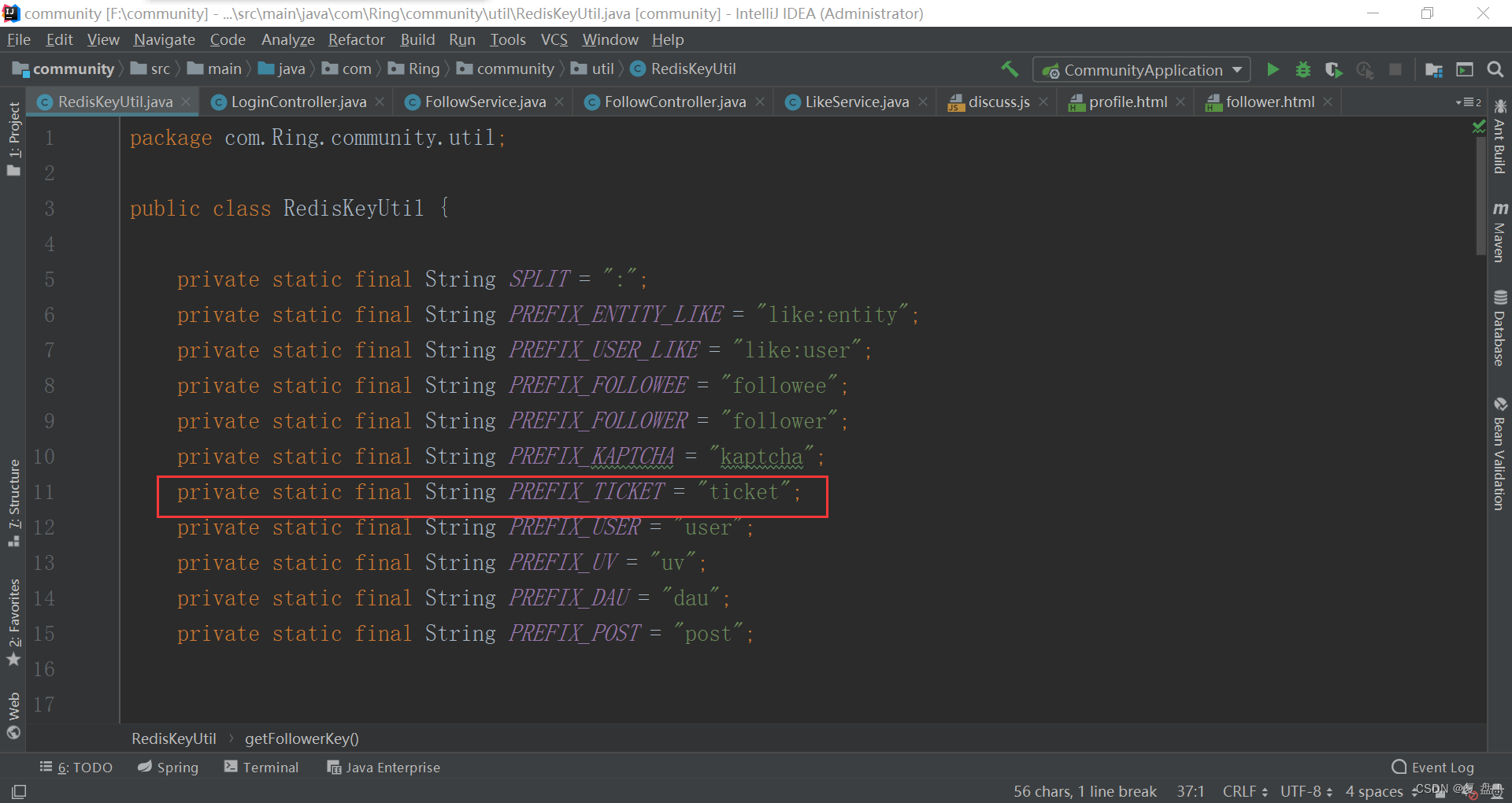Viewport: 1512px width, 803px height.
Task: Click the util package breadcrumb
Action: [593, 69]
